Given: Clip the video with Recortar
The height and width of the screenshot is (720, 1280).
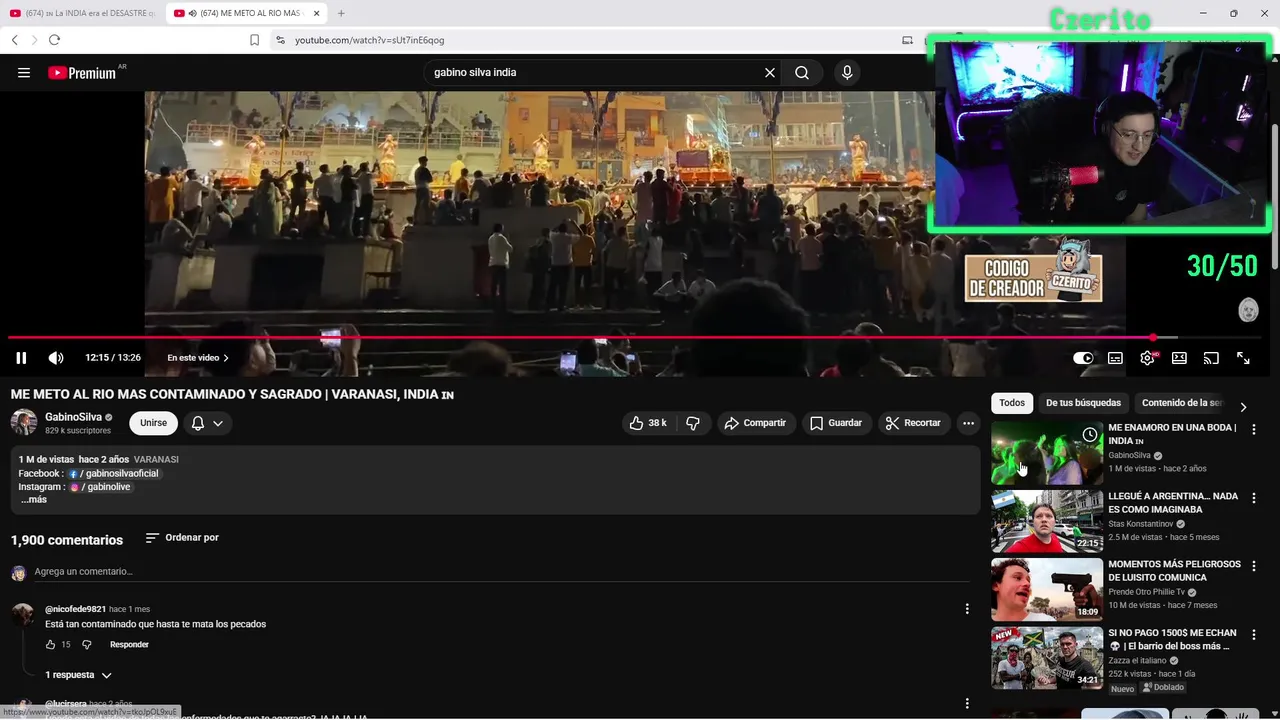Looking at the screenshot, I should [x=914, y=423].
